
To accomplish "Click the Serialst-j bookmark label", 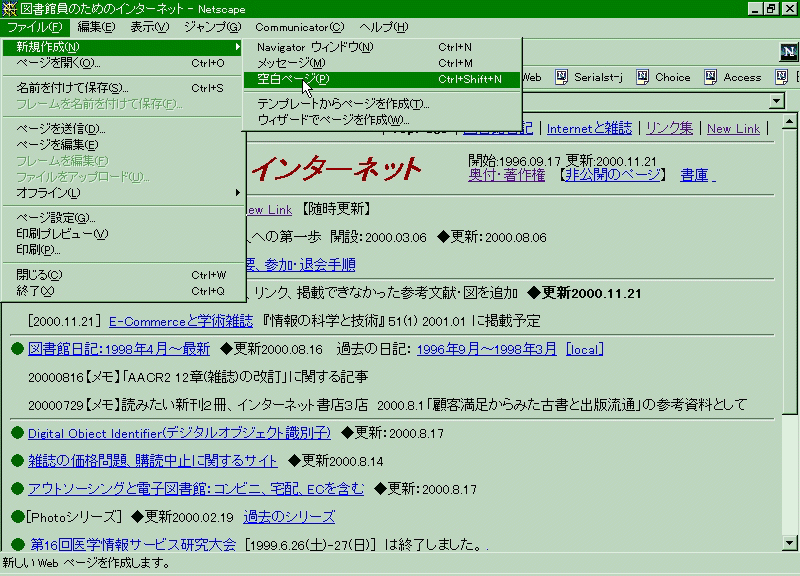I will [598, 77].
